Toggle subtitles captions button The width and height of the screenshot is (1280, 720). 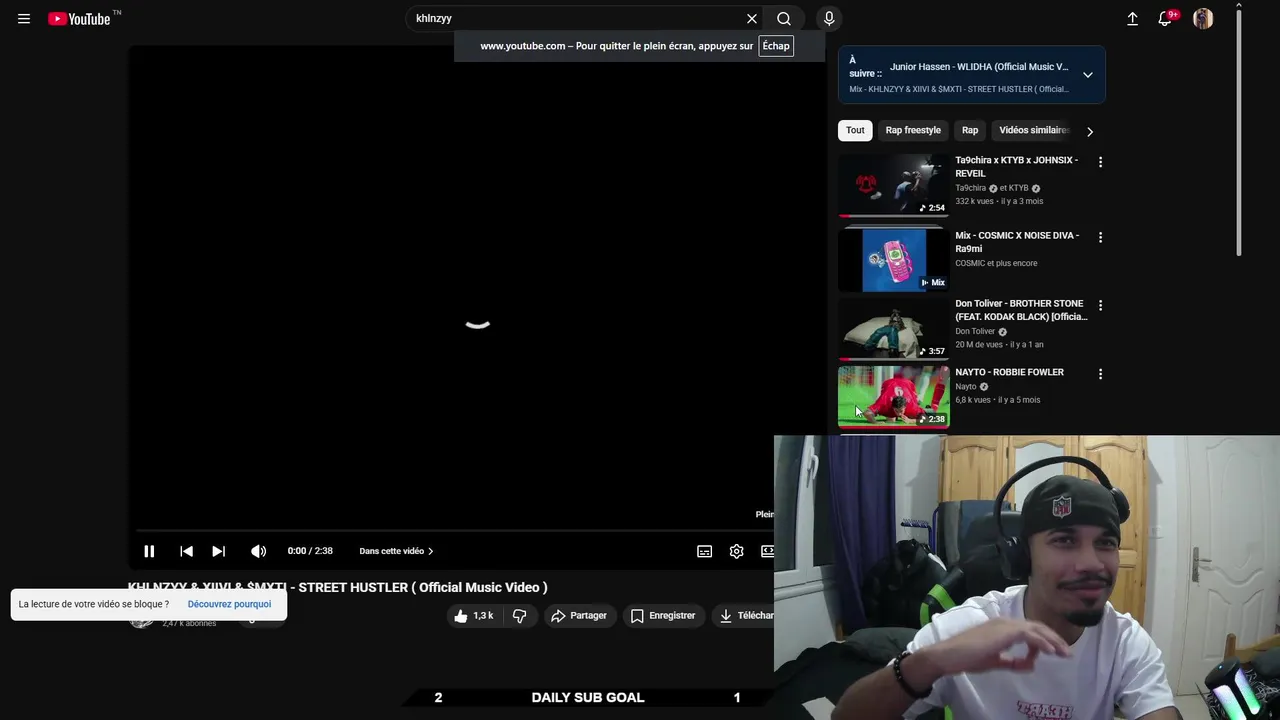click(x=704, y=551)
